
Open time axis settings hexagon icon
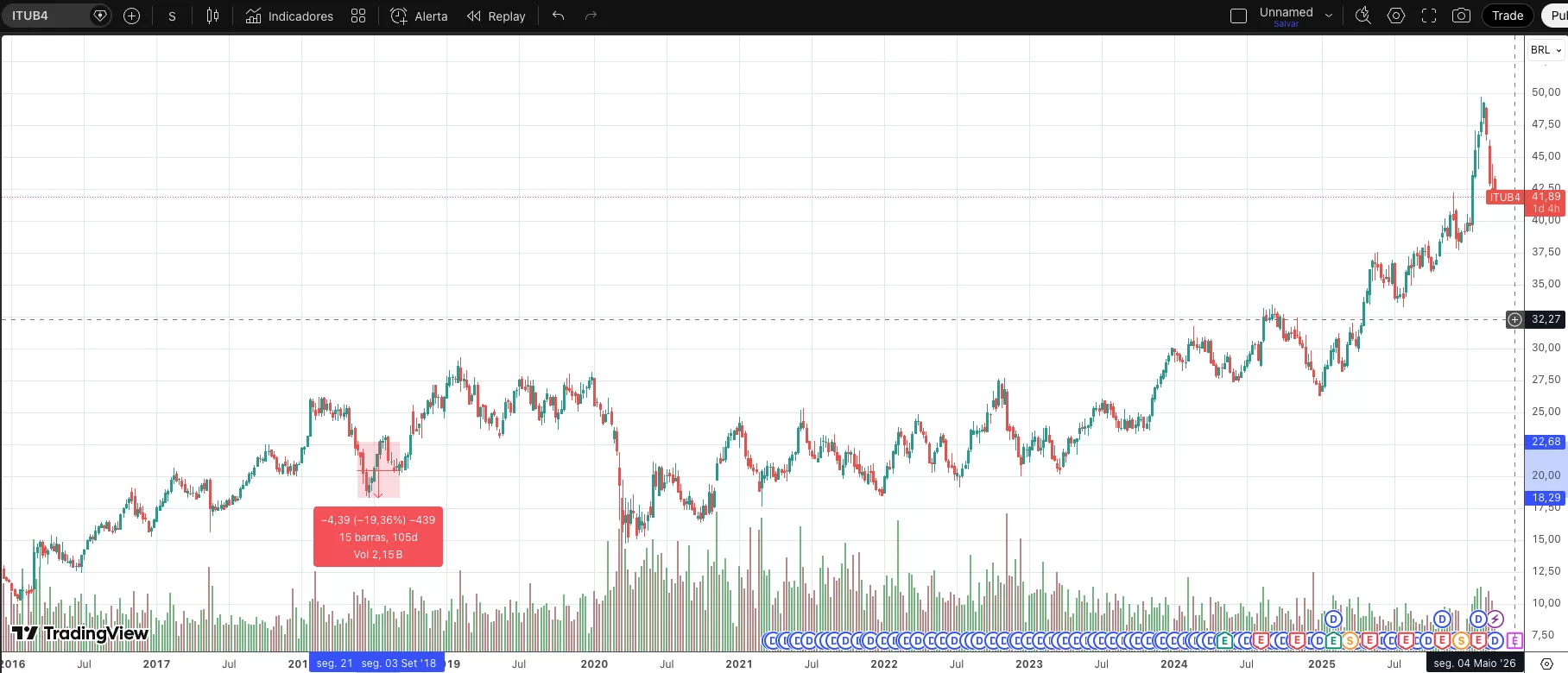click(1546, 664)
